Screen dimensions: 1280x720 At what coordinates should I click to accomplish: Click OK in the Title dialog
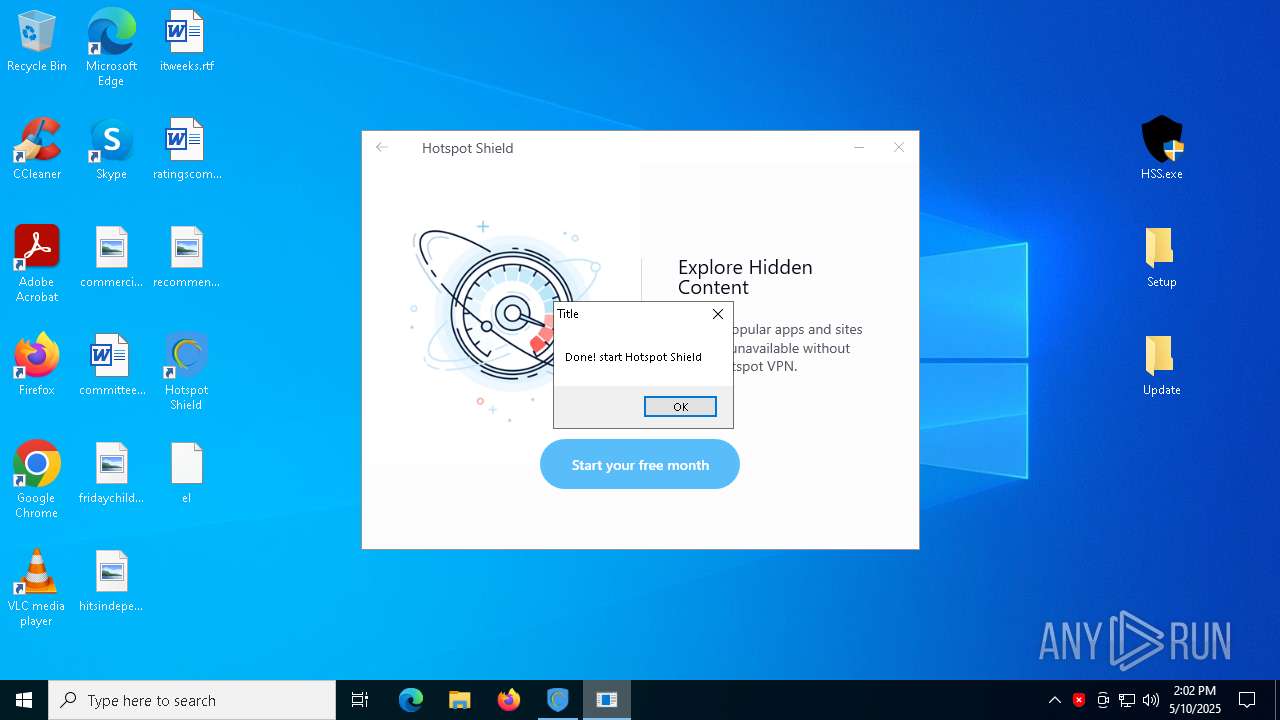point(680,407)
